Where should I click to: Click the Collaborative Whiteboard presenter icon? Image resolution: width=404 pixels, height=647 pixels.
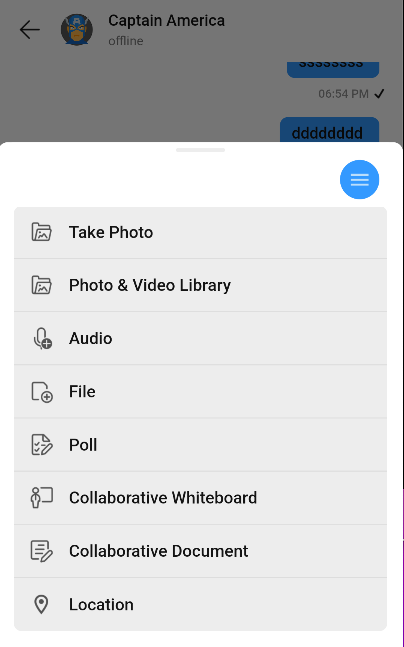click(42, 498)
